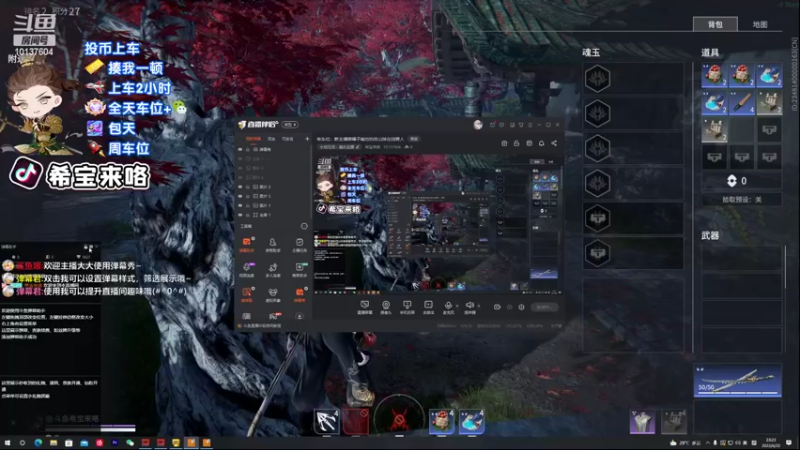Open WeChat from the Windows taskbar
The width and height of the screenshot is (800, 450).
pyautogui.click(x=130, y=443)
